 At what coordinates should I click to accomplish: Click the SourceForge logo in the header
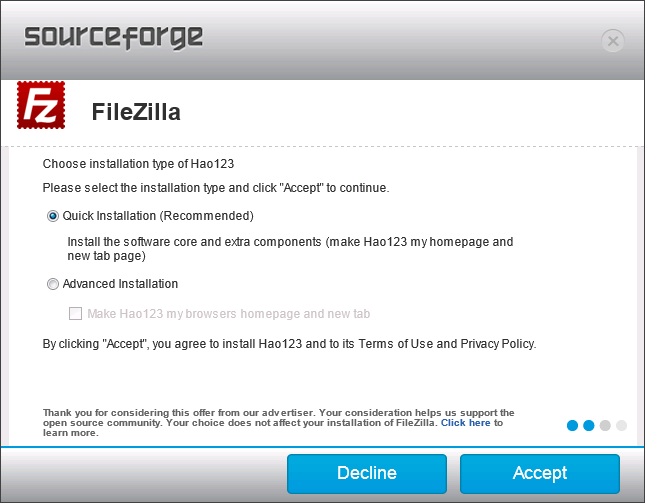point(114,37)
